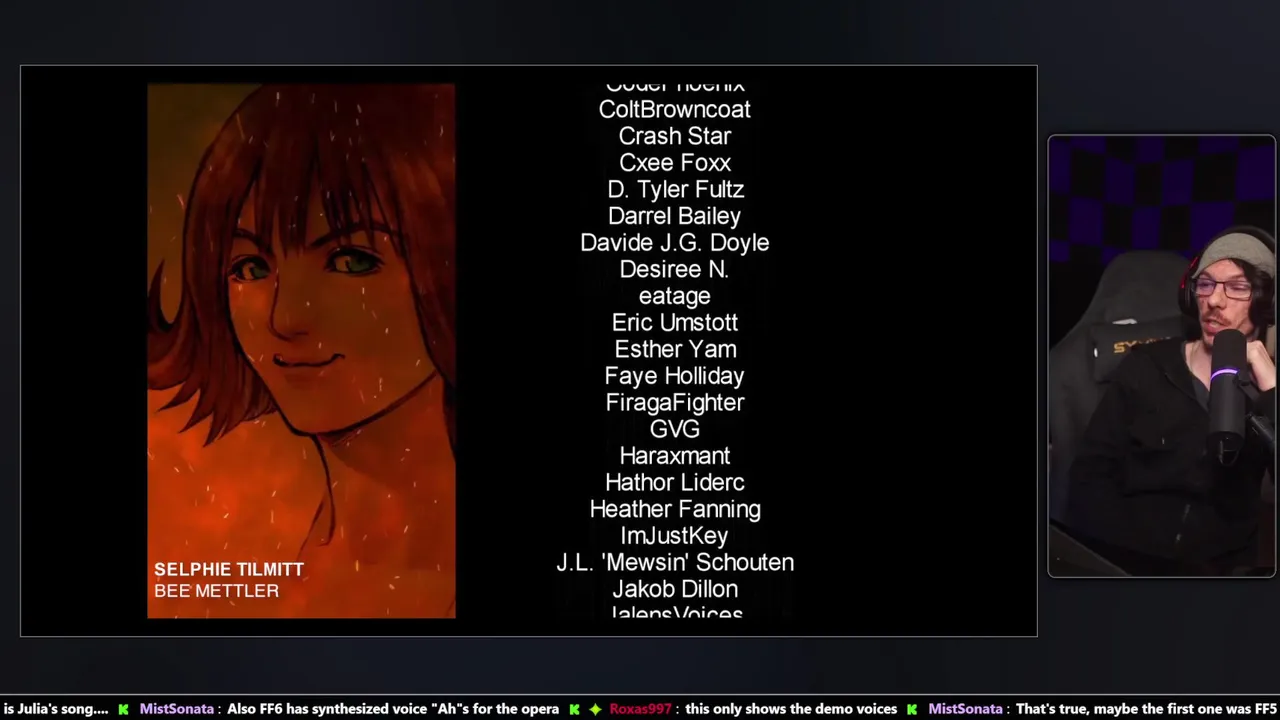Viewport: 1280px width, 720px height.
Task: Click the 'BEE METTLER' voice actor caption
Action: pyautogui.click(x=216, y=591)
